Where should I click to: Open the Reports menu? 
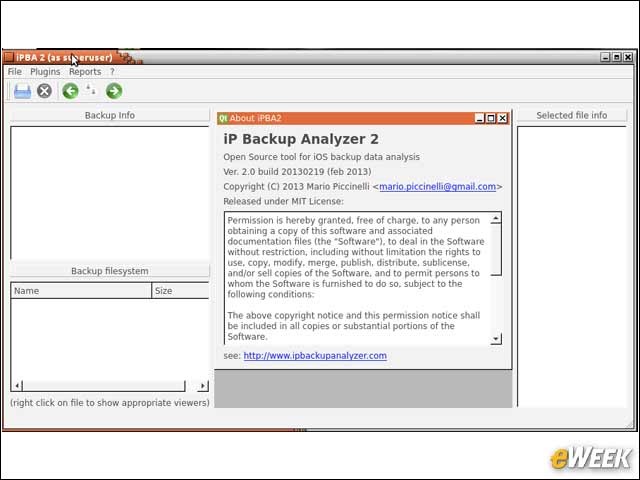[x=85, y=72]
